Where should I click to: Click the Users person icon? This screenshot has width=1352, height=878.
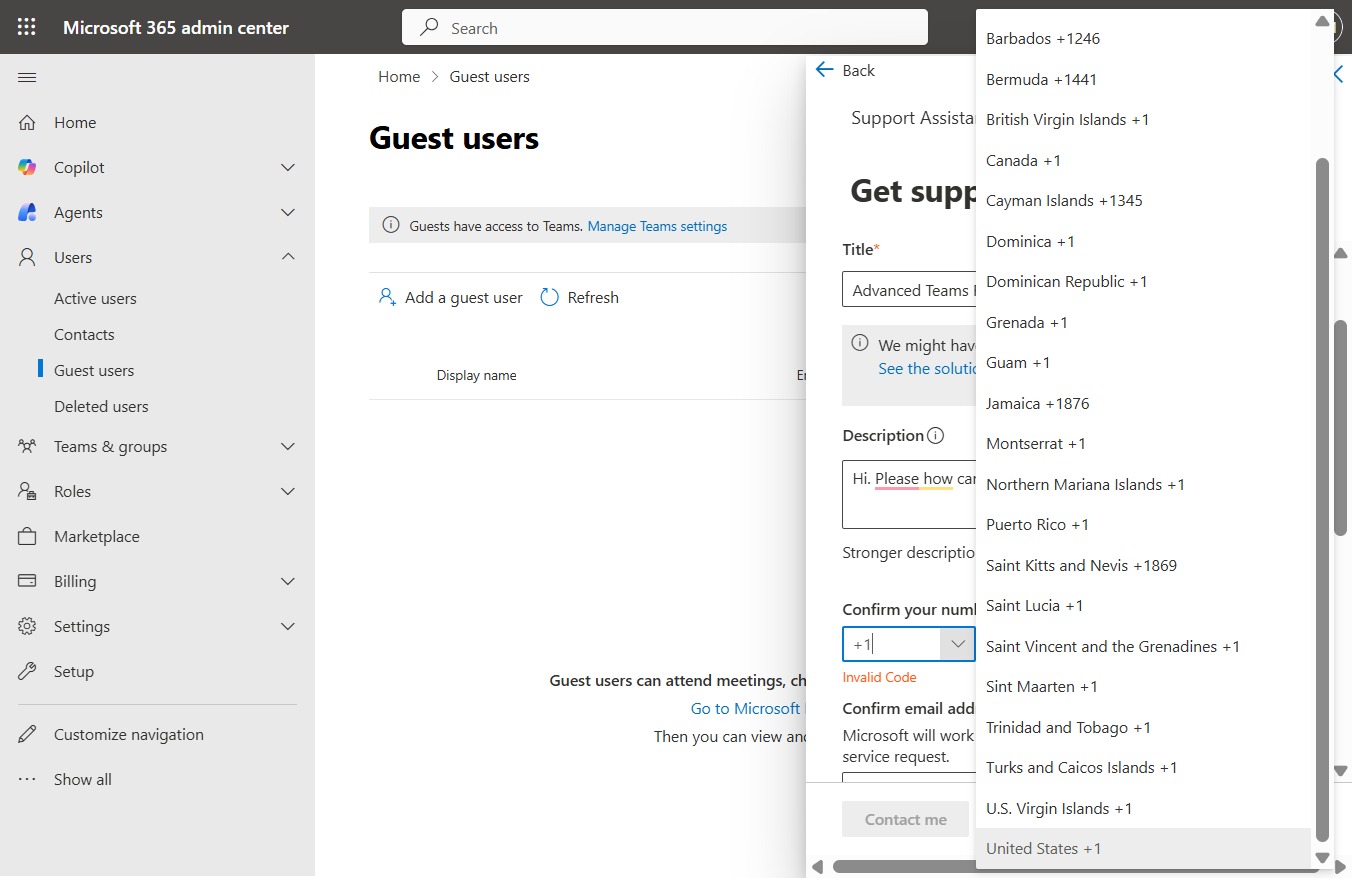pos(27,257)
